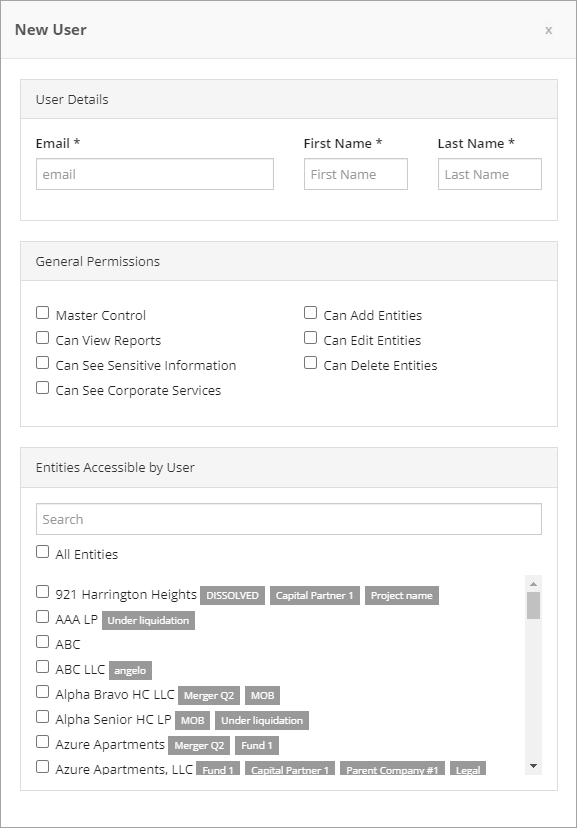The width and height of the screenshot is (577, 828).
Task: Click the Alpha Bravo HC LLC label
Action: [x=115, y=694]
